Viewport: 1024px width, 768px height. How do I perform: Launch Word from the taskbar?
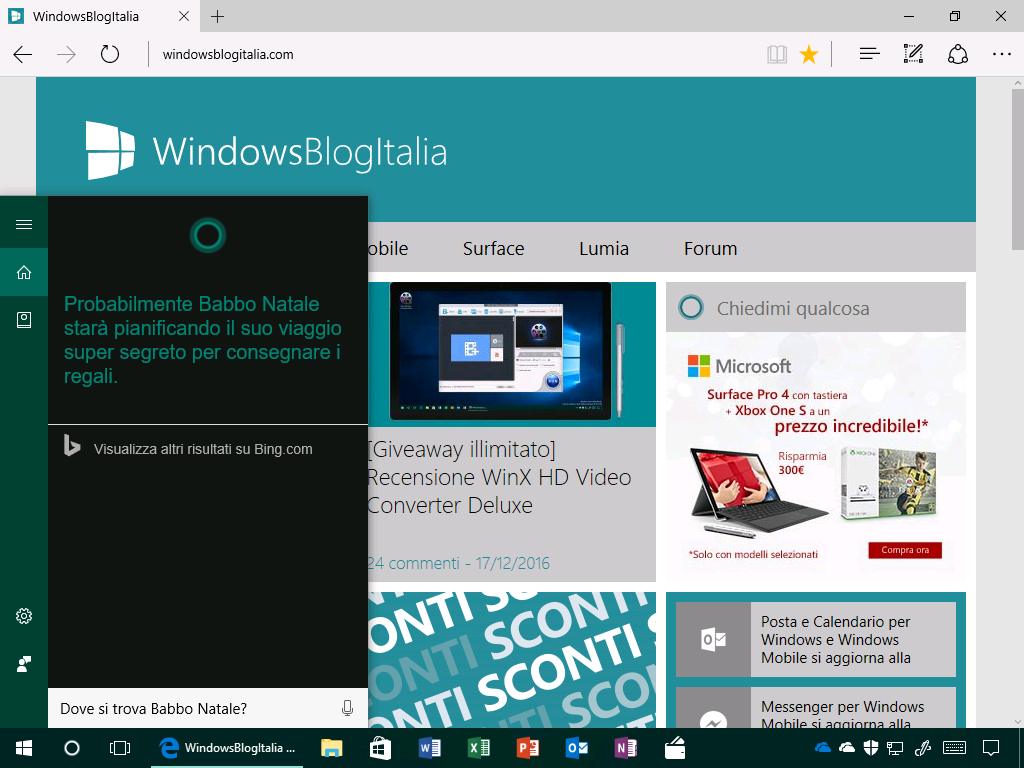(x=429, y=748)
